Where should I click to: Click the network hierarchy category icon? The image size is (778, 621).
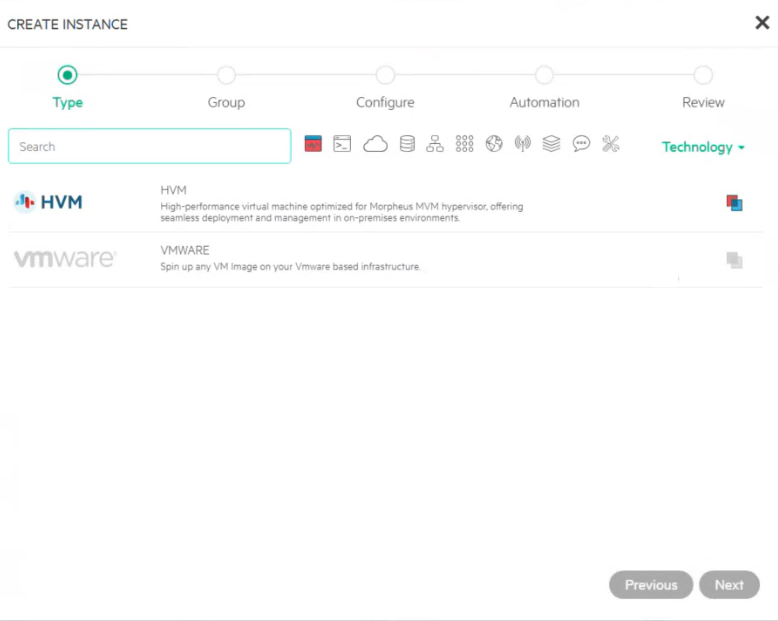(435, 144)
